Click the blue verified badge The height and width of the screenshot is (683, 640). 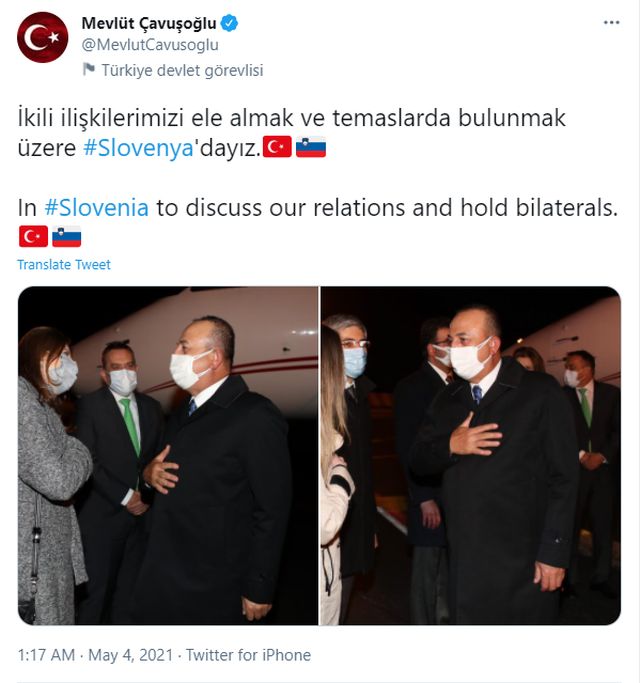coord(229,23)
